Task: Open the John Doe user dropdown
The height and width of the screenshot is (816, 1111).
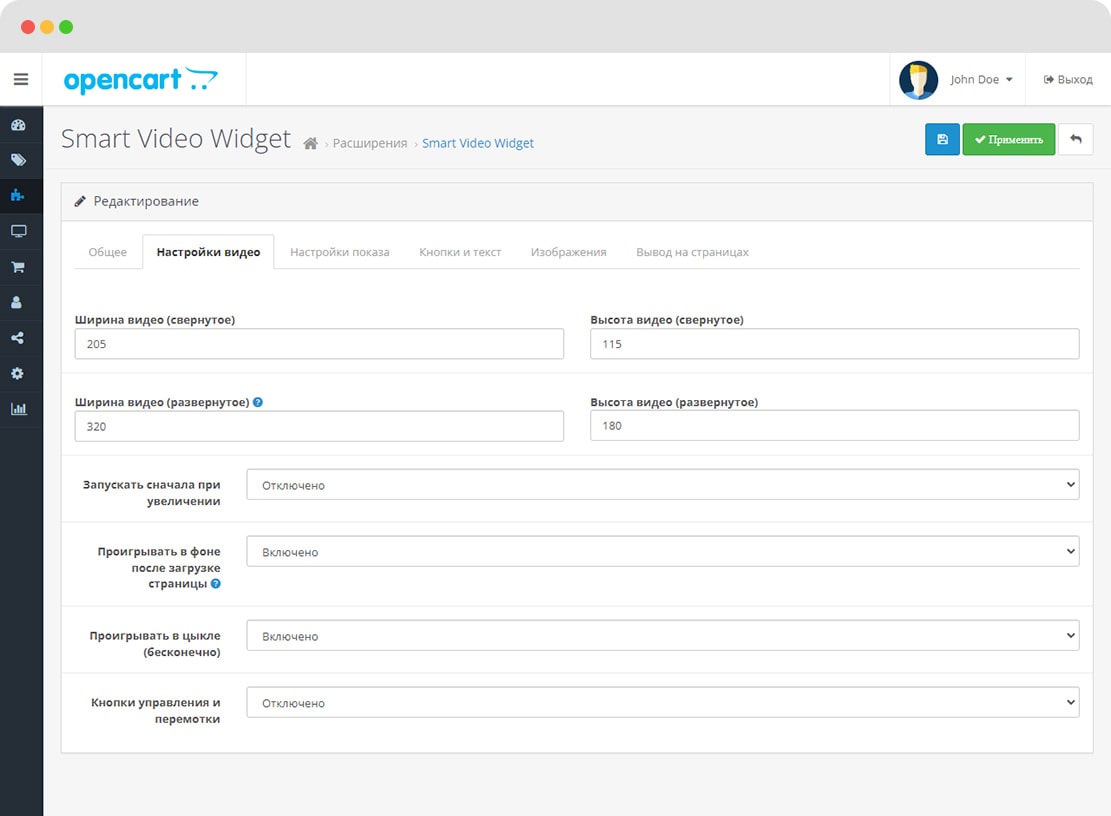Action: point(981,80)
